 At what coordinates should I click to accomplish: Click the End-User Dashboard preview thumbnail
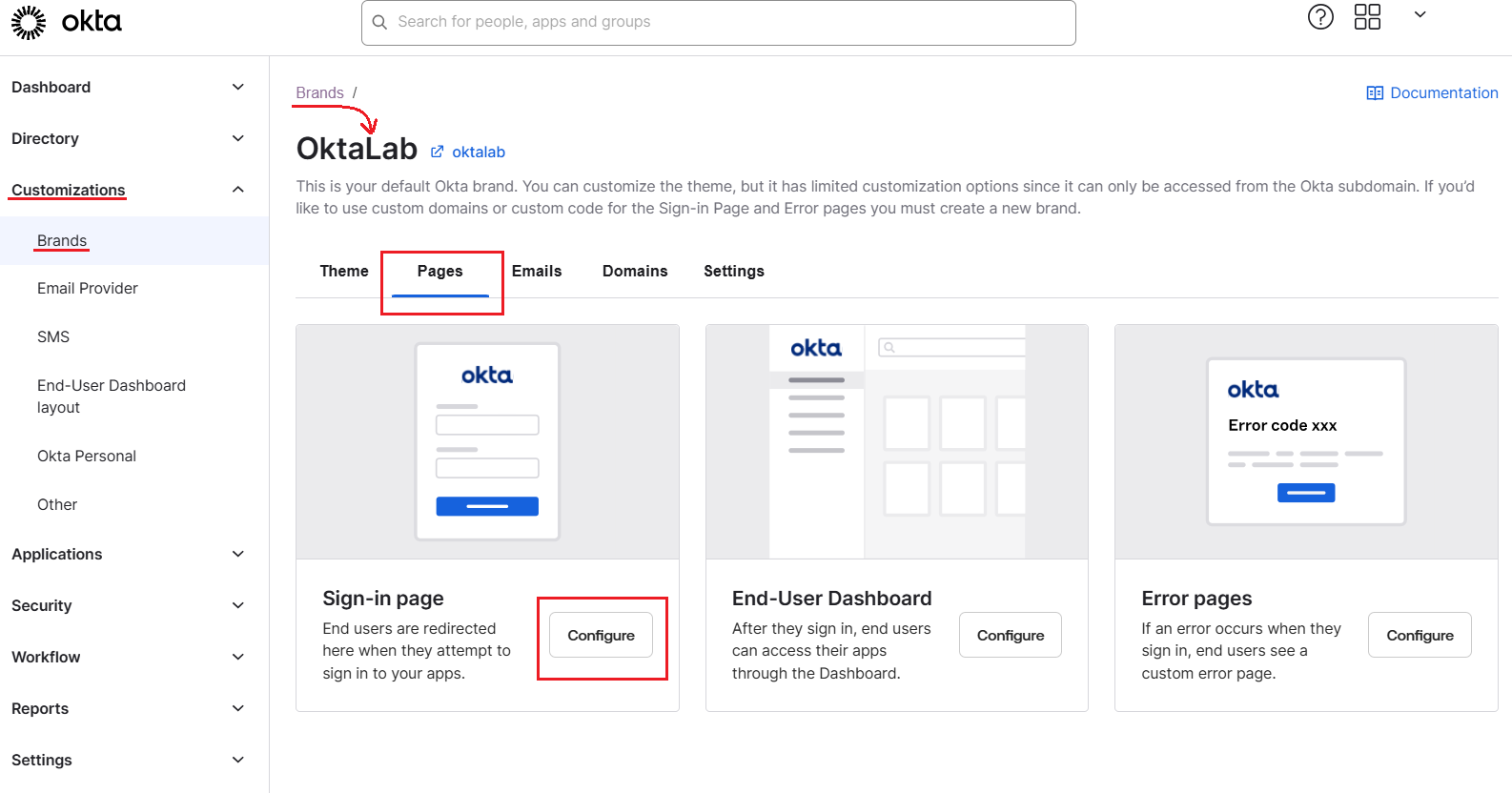(x=897, y=442)
